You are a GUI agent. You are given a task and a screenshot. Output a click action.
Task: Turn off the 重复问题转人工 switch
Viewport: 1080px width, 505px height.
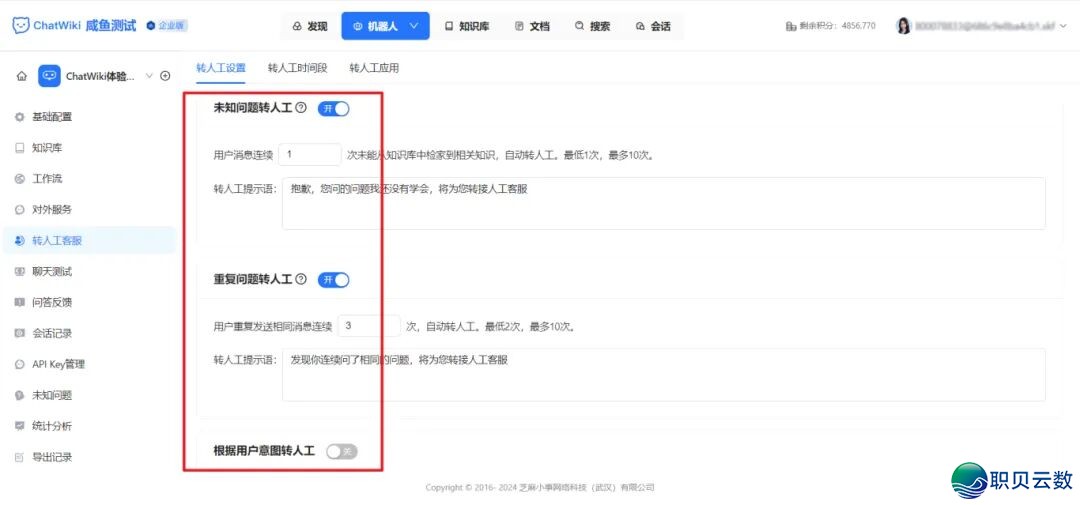pyautogui.click(x=333, y=280)
